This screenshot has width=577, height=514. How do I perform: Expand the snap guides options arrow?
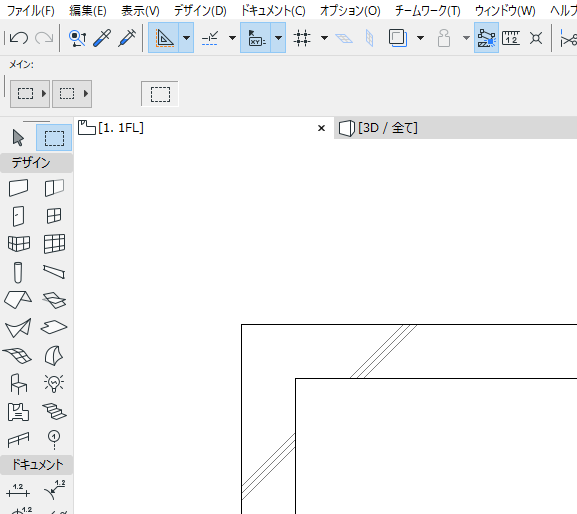coord(232,38)
